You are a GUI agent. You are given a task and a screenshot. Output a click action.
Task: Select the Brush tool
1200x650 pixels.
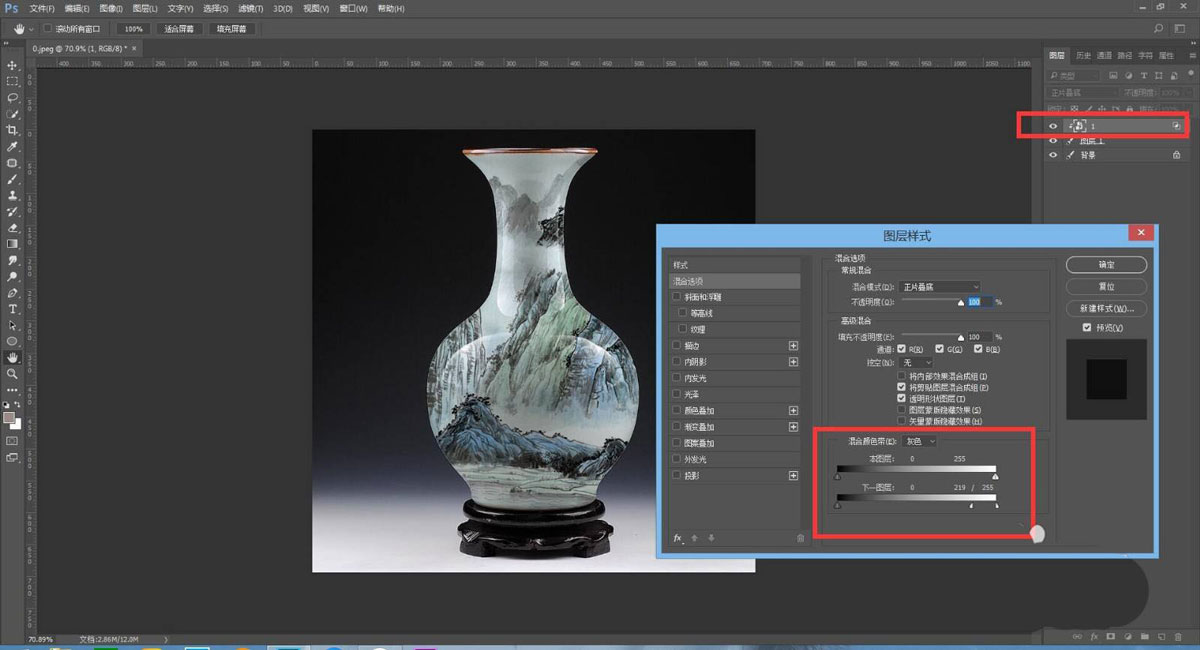point(13,179)
